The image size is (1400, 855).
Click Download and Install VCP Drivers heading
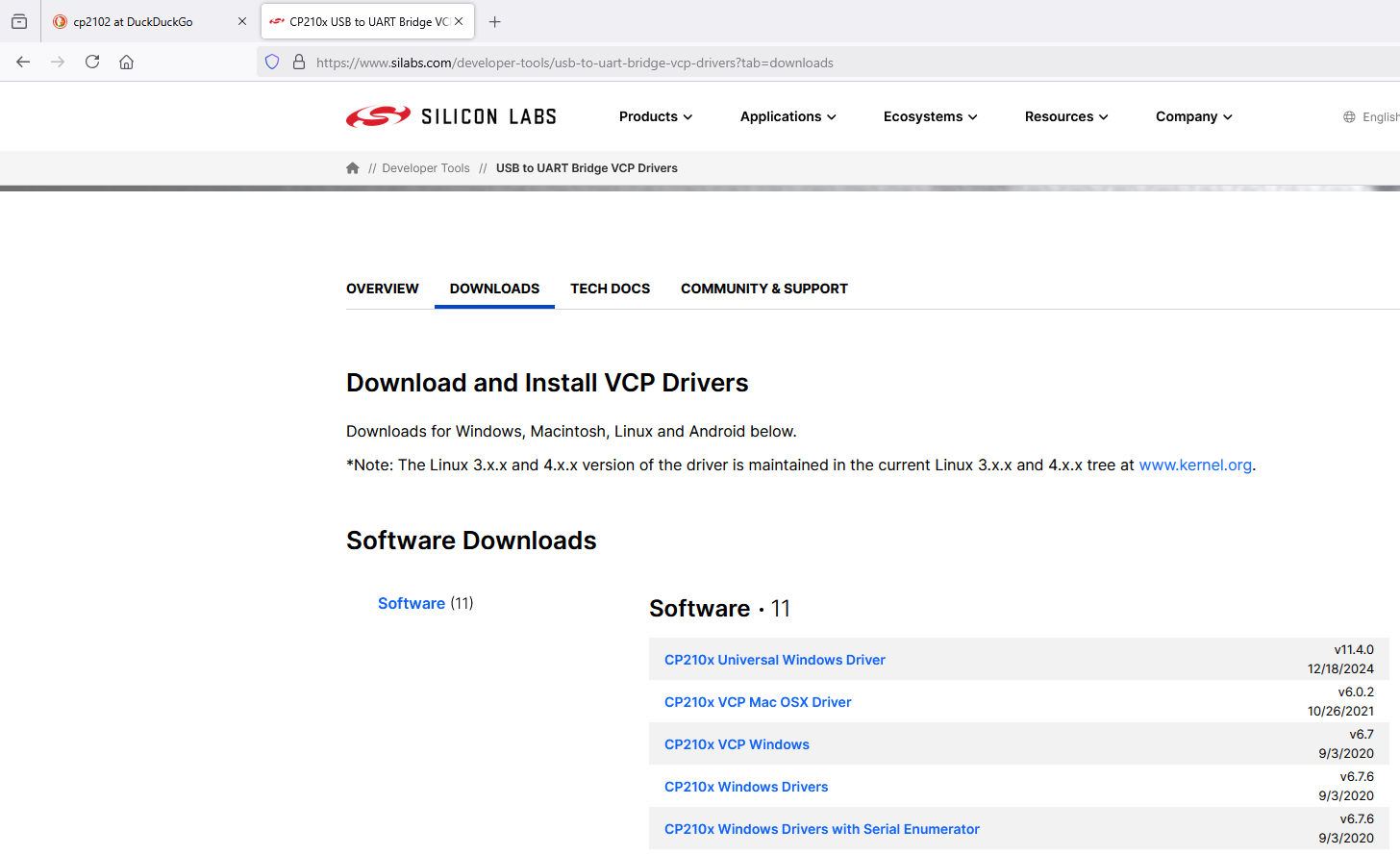(x=547, y=383)
